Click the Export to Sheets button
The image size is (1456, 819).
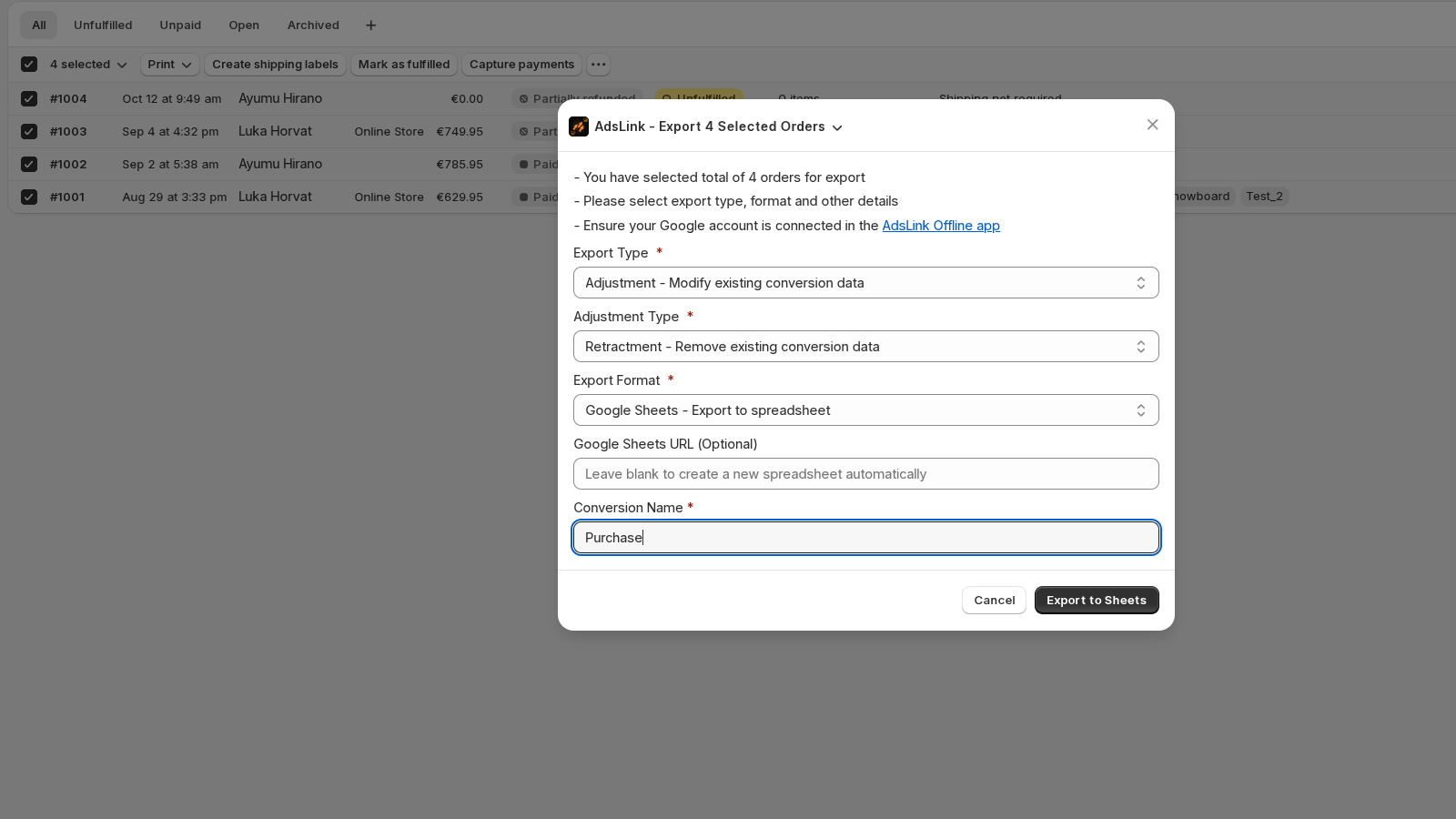(1096, 600)
